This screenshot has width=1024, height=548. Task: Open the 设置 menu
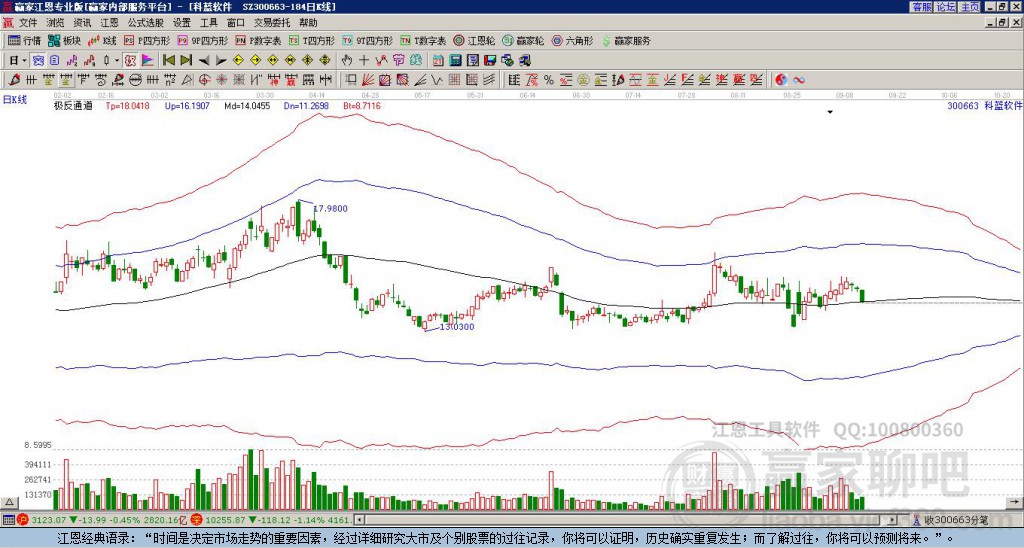click(x=182, y=23)
